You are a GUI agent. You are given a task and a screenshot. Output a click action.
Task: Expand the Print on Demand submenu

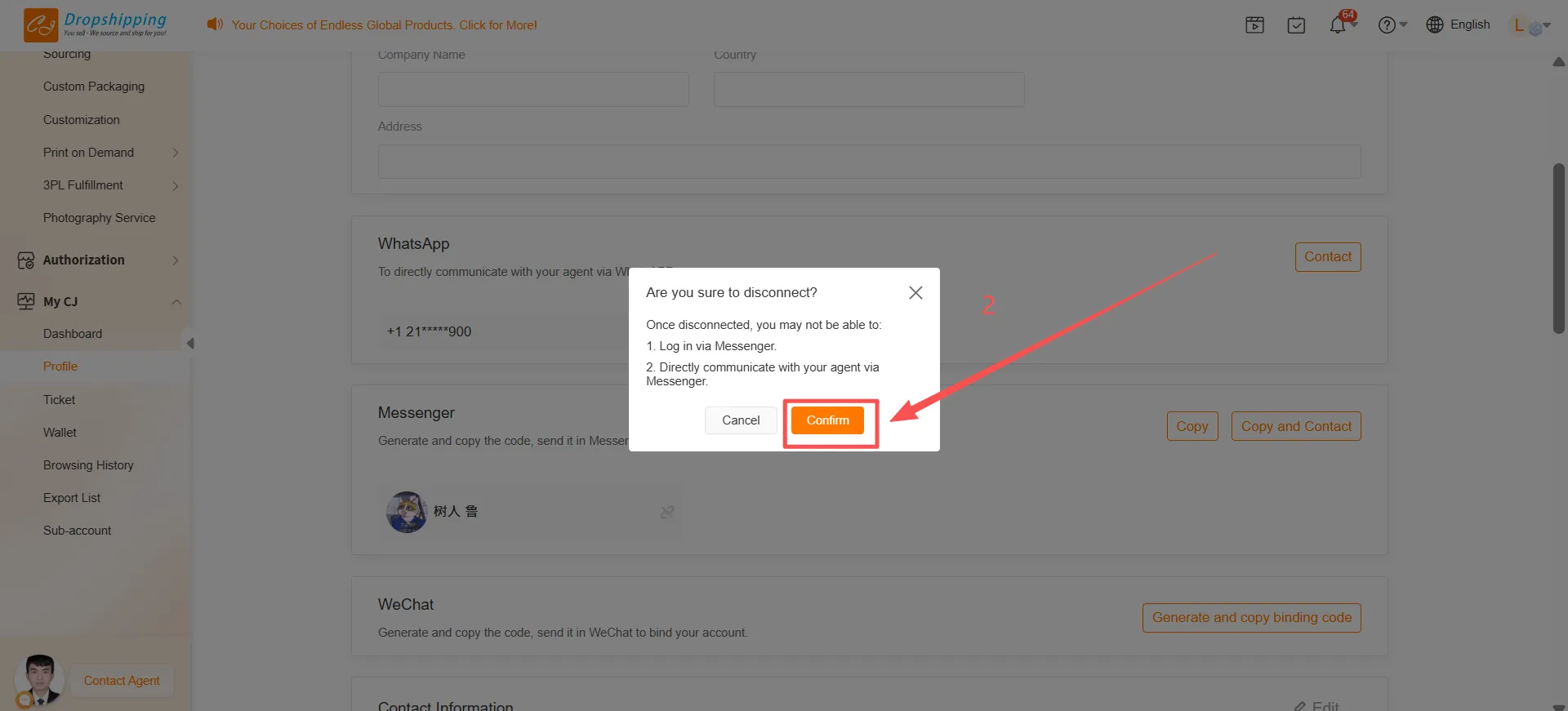click(175, 153)
